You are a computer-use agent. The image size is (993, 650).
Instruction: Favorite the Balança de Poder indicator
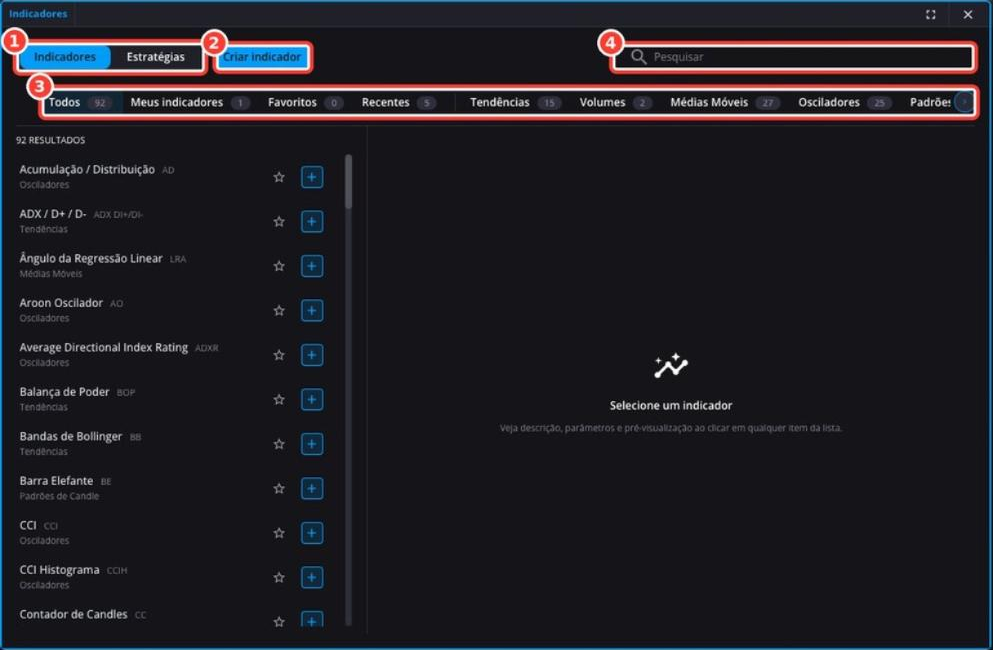[x=279, y=399]
